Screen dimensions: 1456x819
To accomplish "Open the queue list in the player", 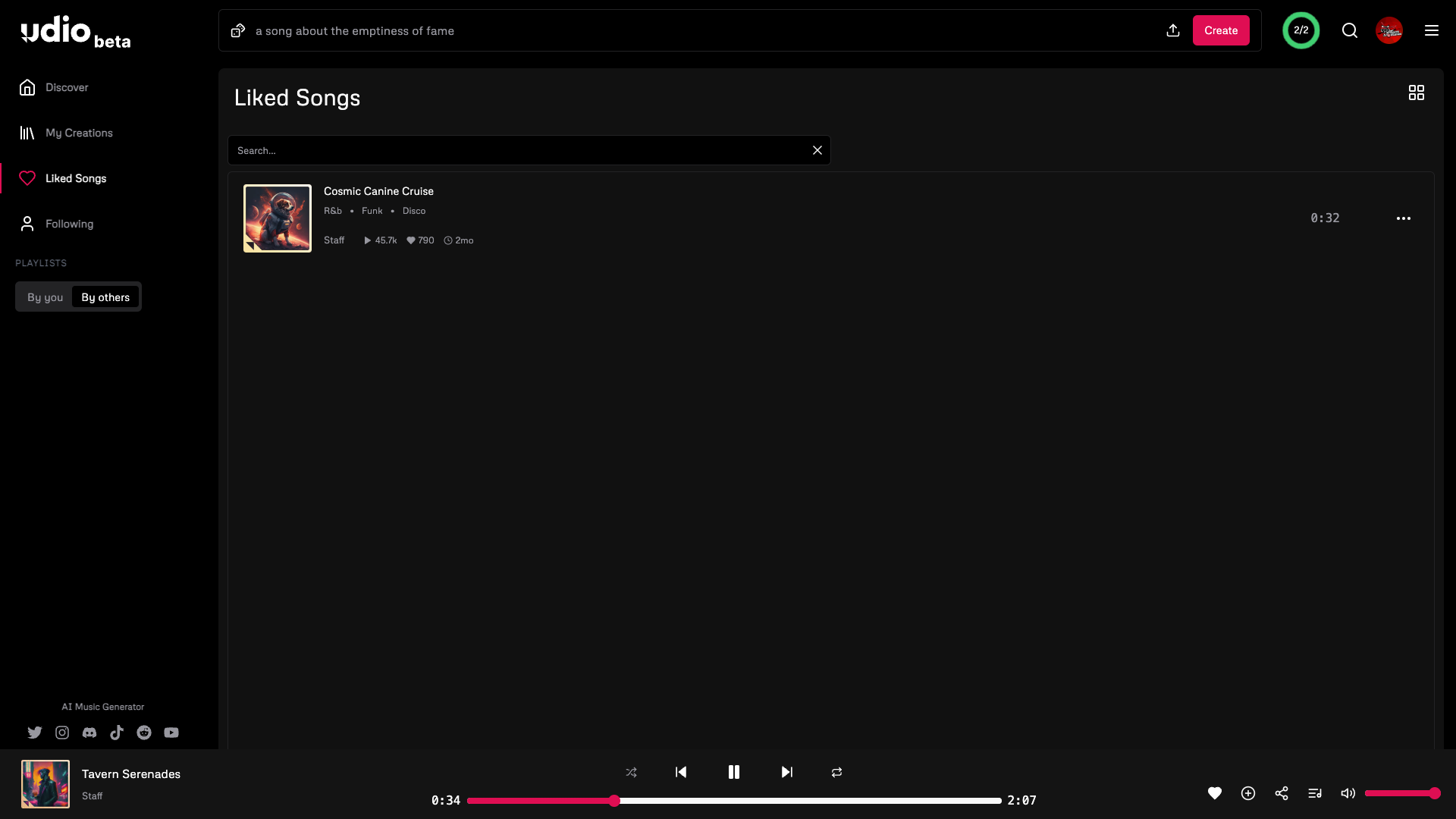I will pos(1315,792).
